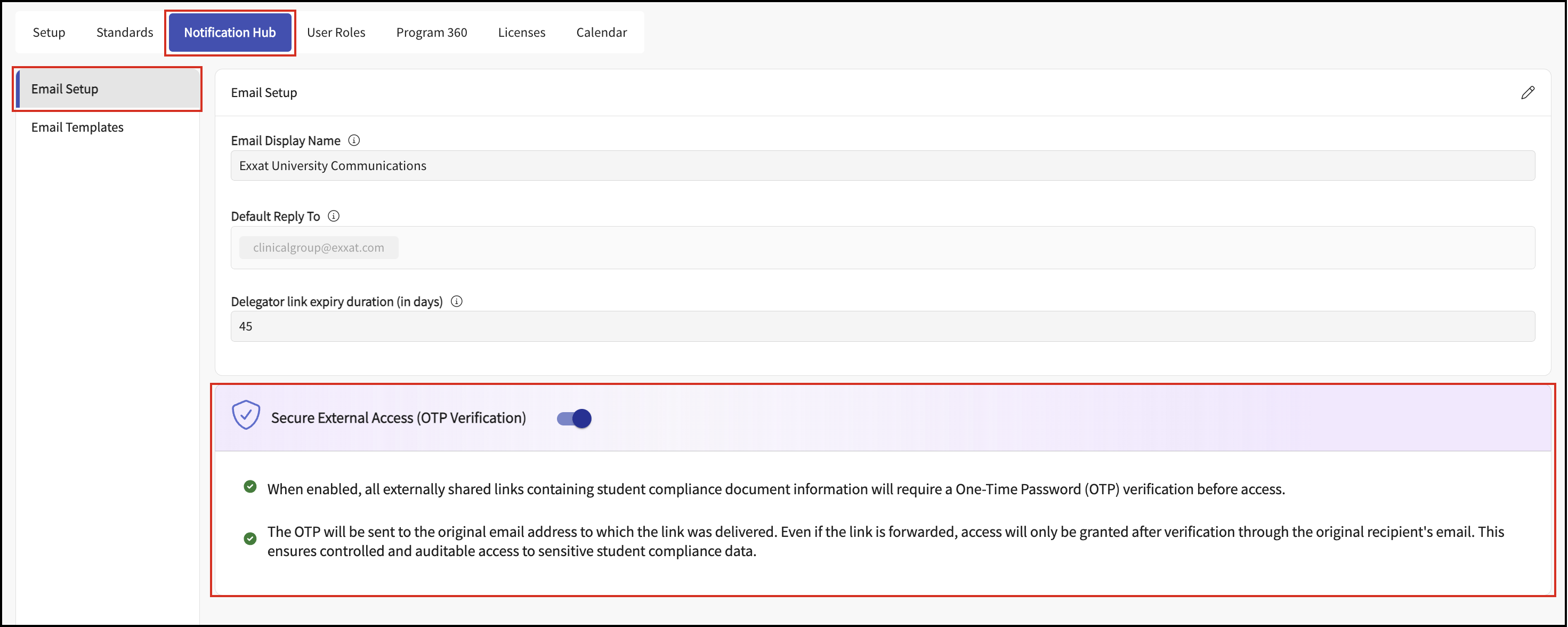The height and width of the screenshot is (627, 1568).
Task: Click the Email Display Name input field
Action: coord(883,166)
